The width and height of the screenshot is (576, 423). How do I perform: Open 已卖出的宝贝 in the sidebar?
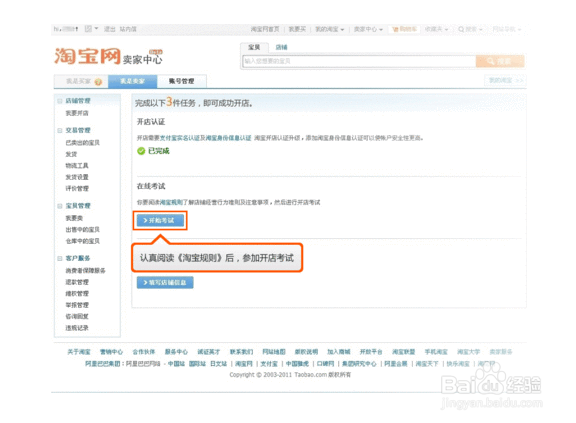tap(83, 142)
